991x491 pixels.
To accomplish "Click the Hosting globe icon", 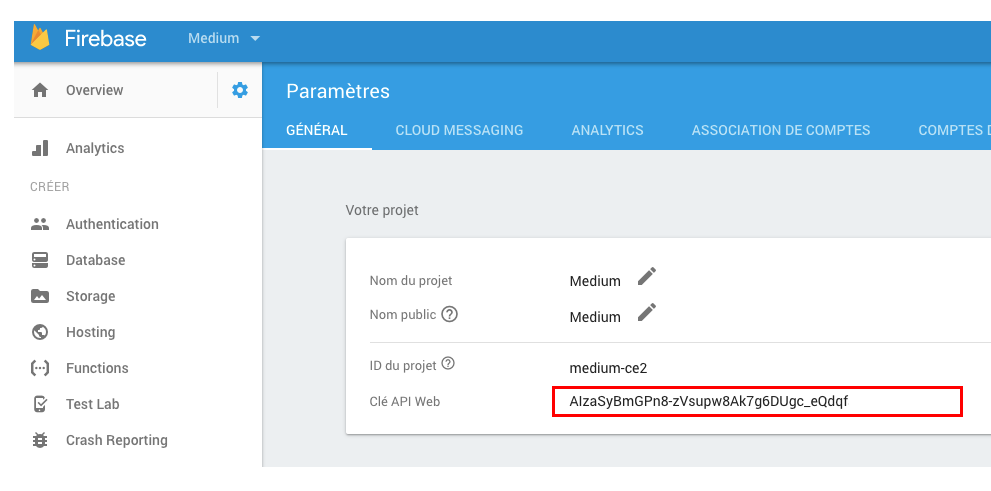I will tap(40, 332).
